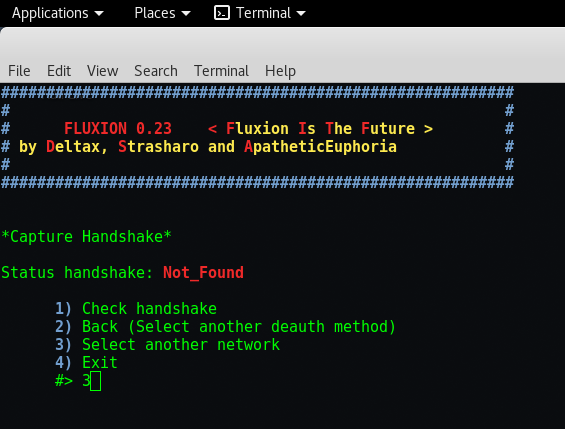The width and height of the screenshot is (565, 429).
Task: Open the Search menu
Action: pyautogui.click(x=156, y=71)
